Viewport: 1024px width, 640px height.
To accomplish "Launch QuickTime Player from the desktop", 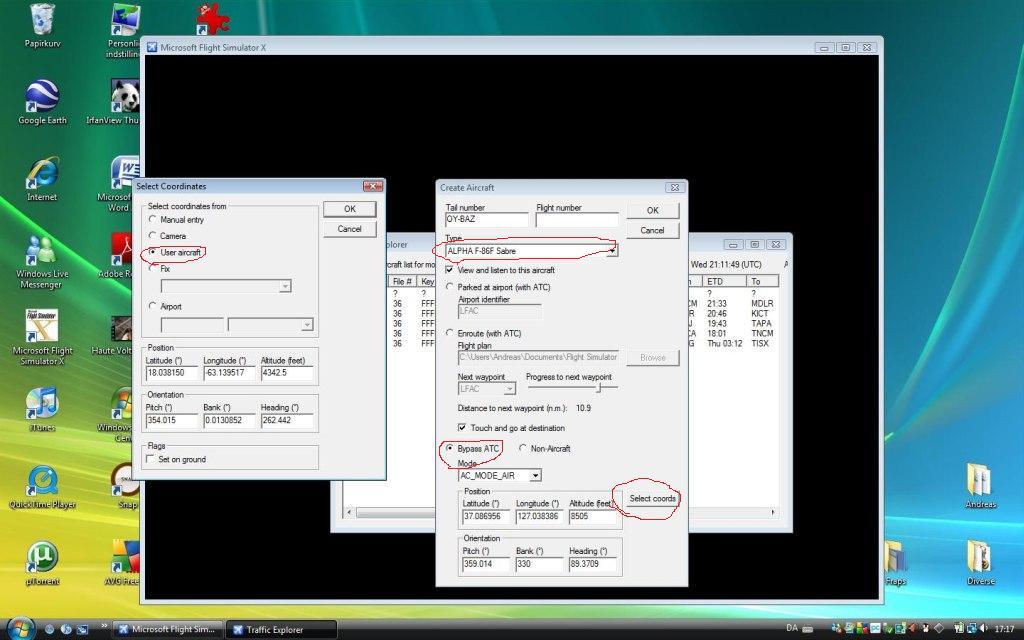I will tap(42, 480).
